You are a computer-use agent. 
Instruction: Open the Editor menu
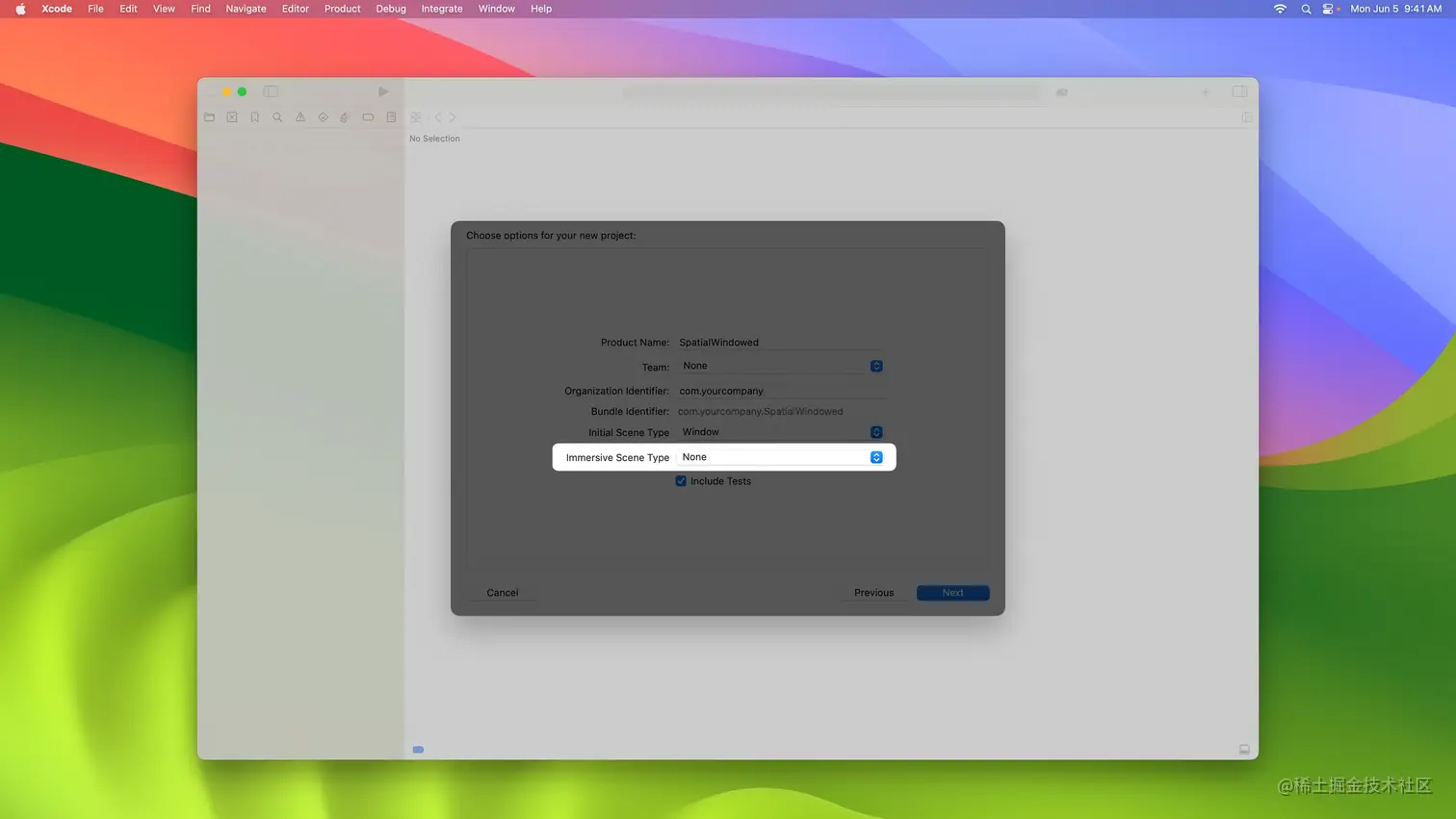coord(296,9)
